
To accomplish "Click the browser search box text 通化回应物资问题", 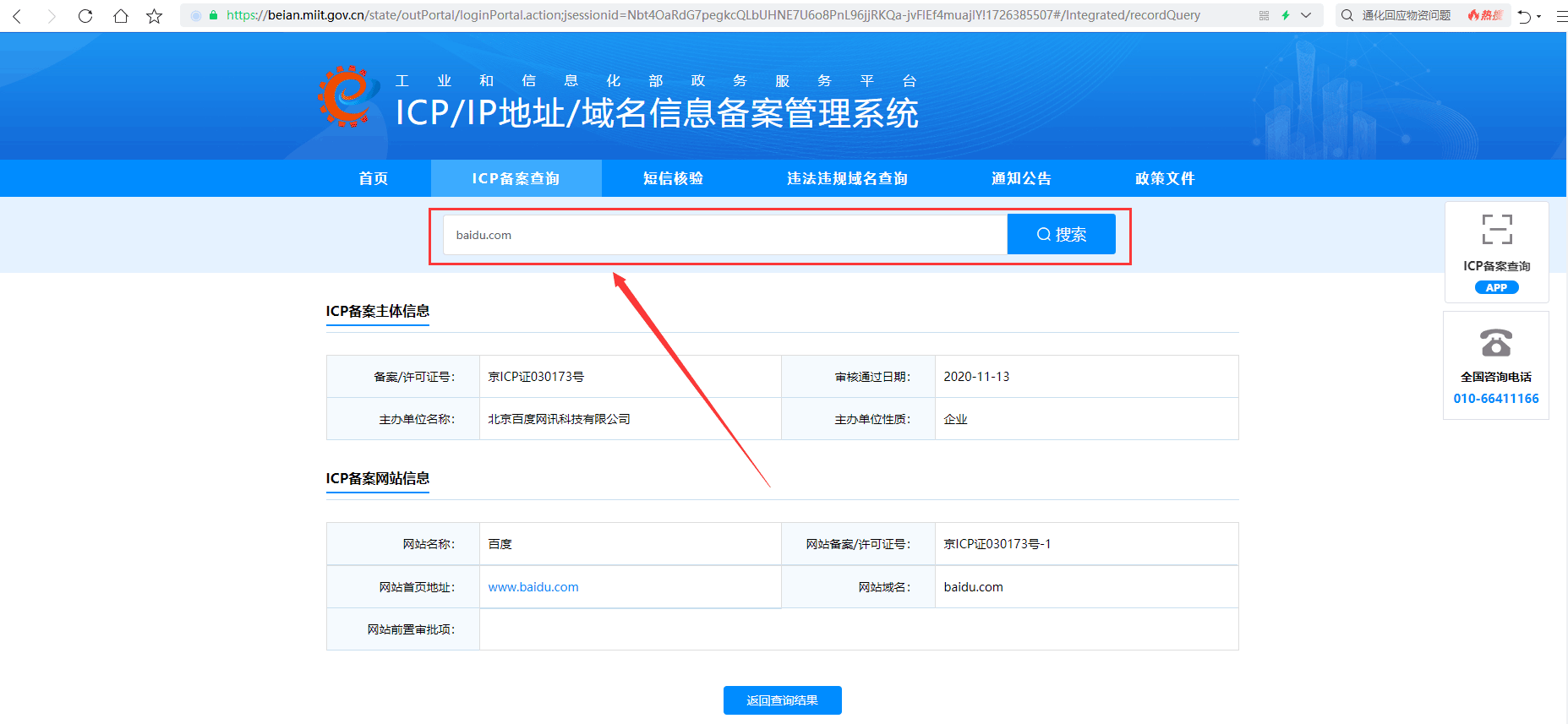I will point(1407,15).
